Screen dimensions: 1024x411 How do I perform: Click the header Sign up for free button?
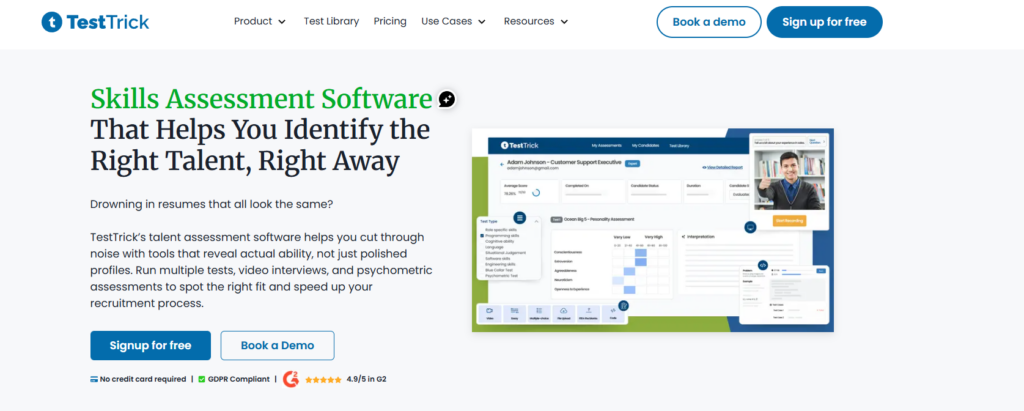(824, 22)
